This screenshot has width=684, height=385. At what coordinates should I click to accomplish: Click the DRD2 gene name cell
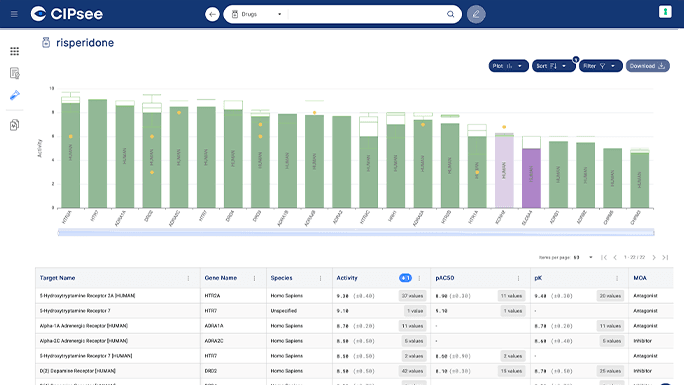click(211, 371)
